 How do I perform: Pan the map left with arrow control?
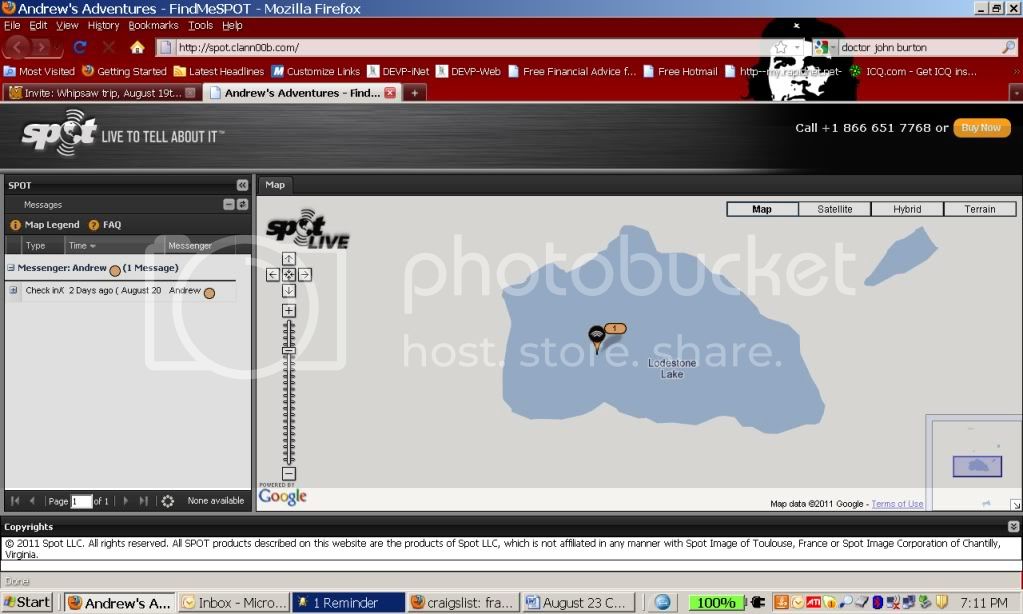(273, 275)
